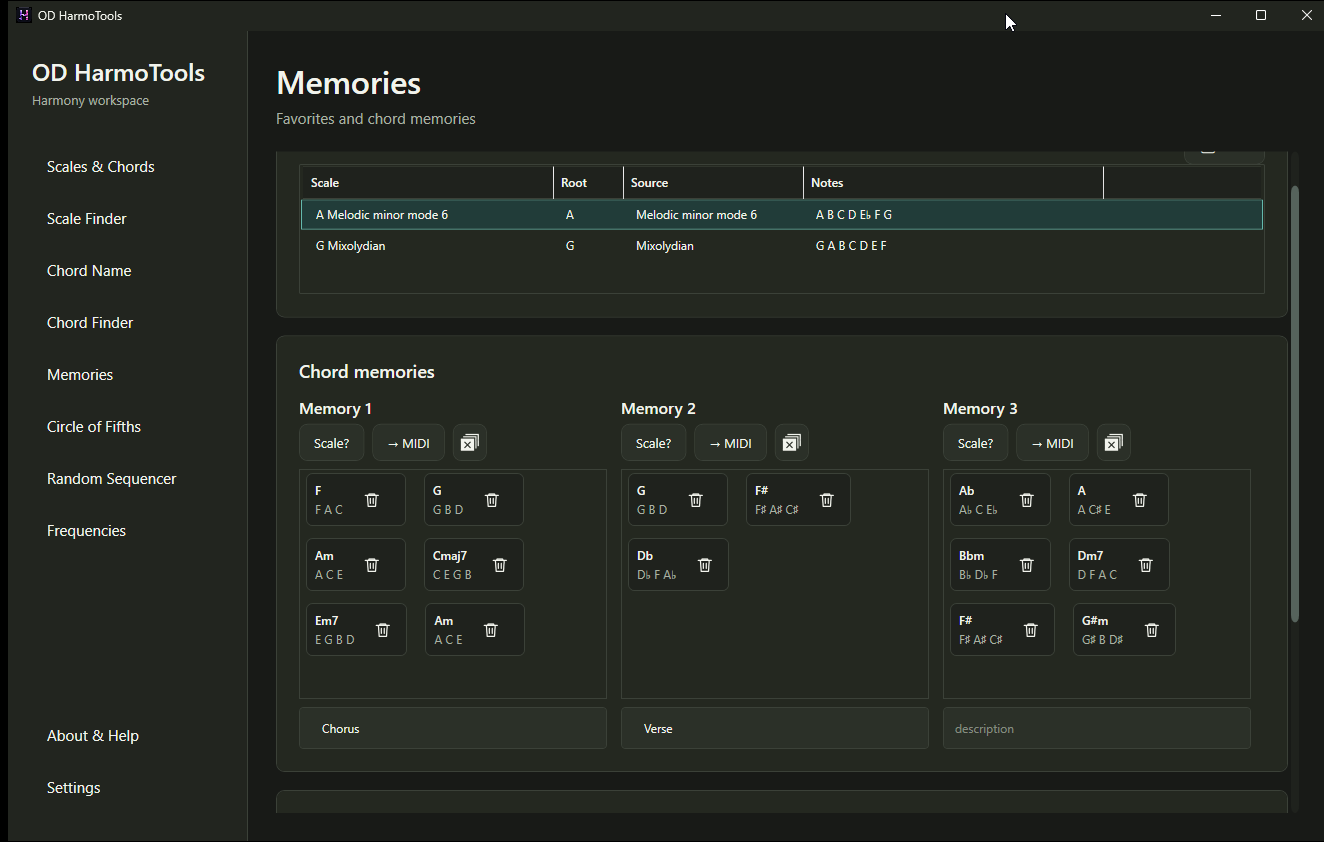Click the Em7 chord card in Memory 1
The height and width of the screenshot is (842, 1324).
coord(356,630)
